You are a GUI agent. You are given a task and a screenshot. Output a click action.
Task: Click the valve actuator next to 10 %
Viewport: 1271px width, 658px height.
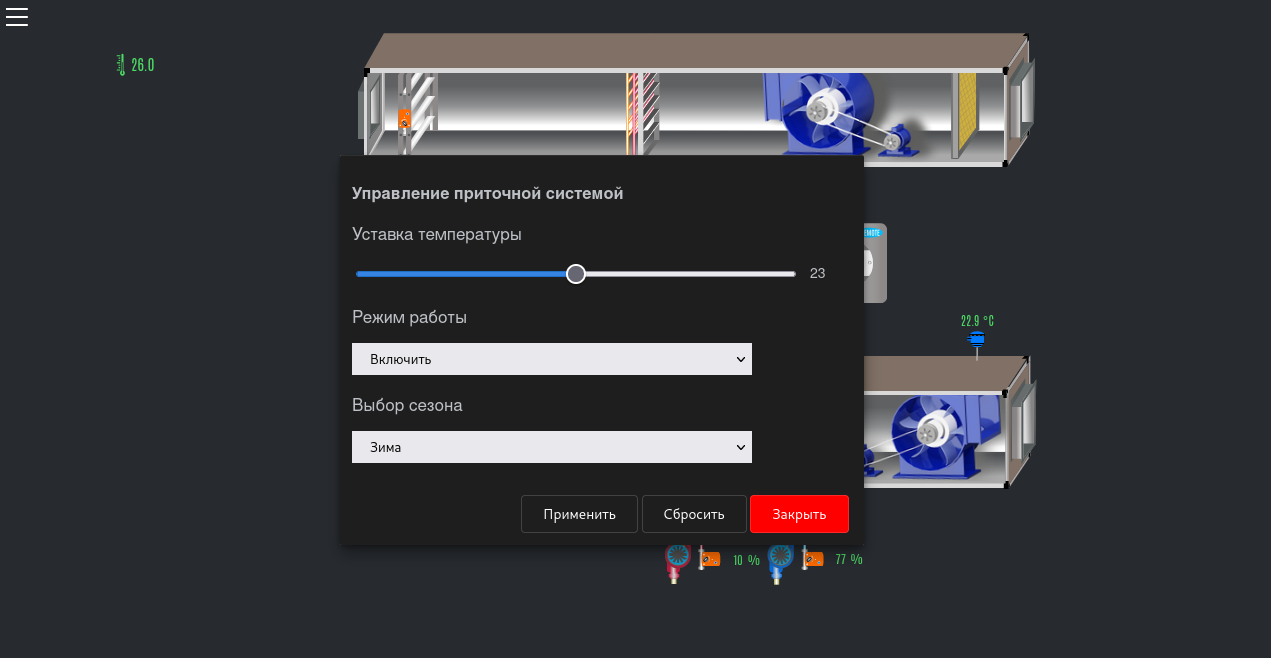pos(709,559)
